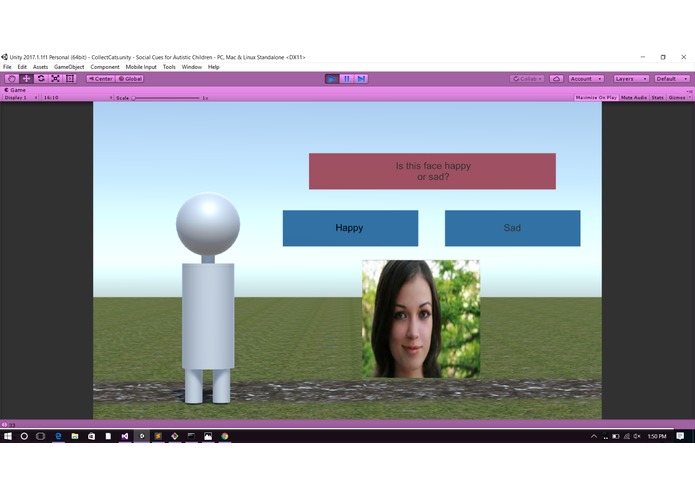Click the woman's face photo

(421, 319)
